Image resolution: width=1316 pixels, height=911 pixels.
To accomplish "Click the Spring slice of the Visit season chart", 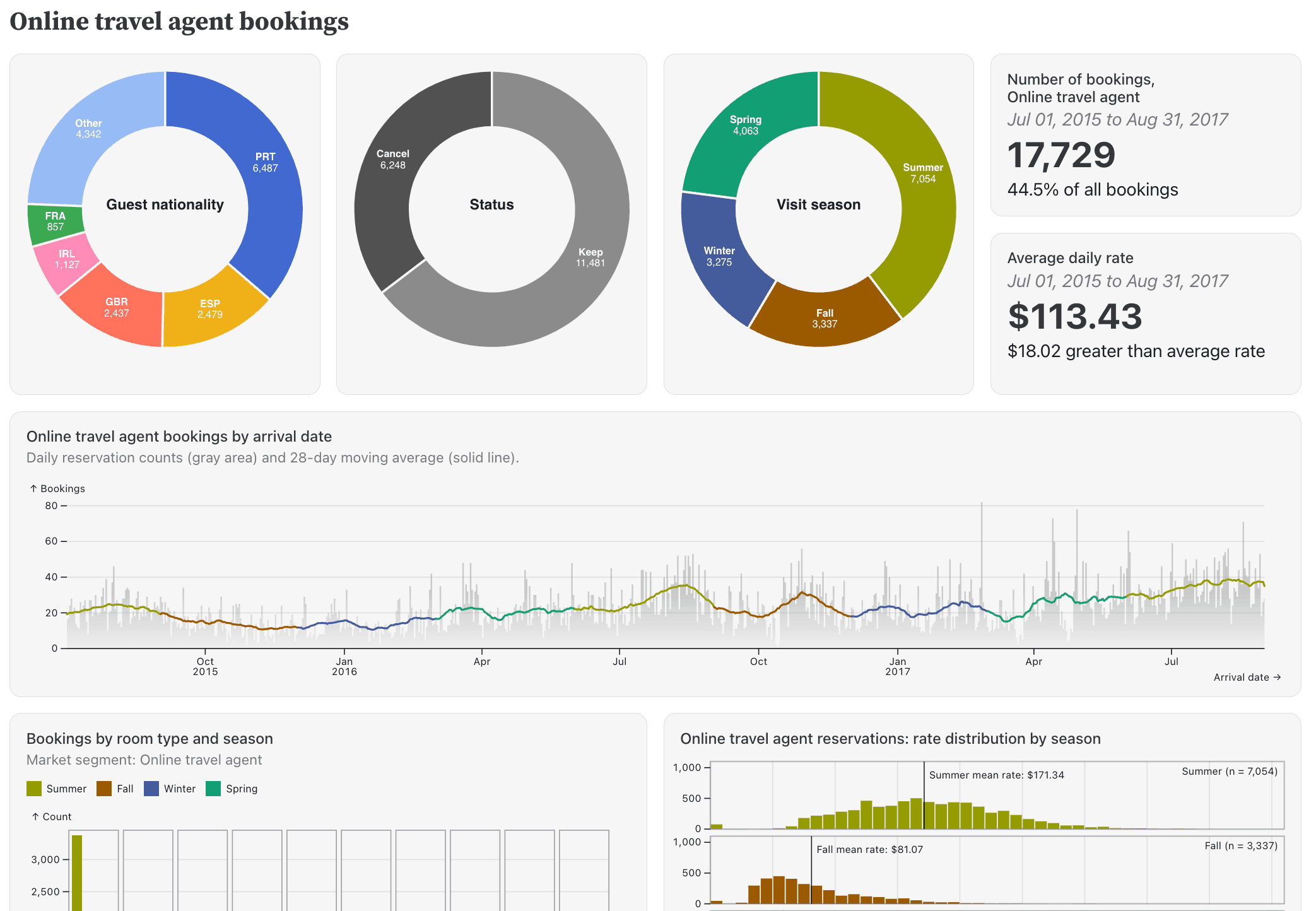I will pyautogui.click(x=745, y=125).
